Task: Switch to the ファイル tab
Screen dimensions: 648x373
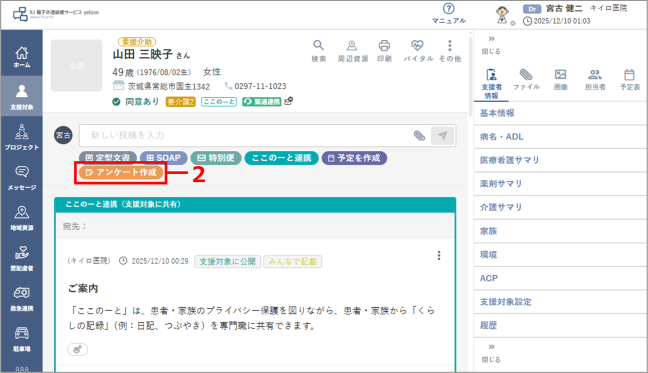Action: (x=526, y=80)
